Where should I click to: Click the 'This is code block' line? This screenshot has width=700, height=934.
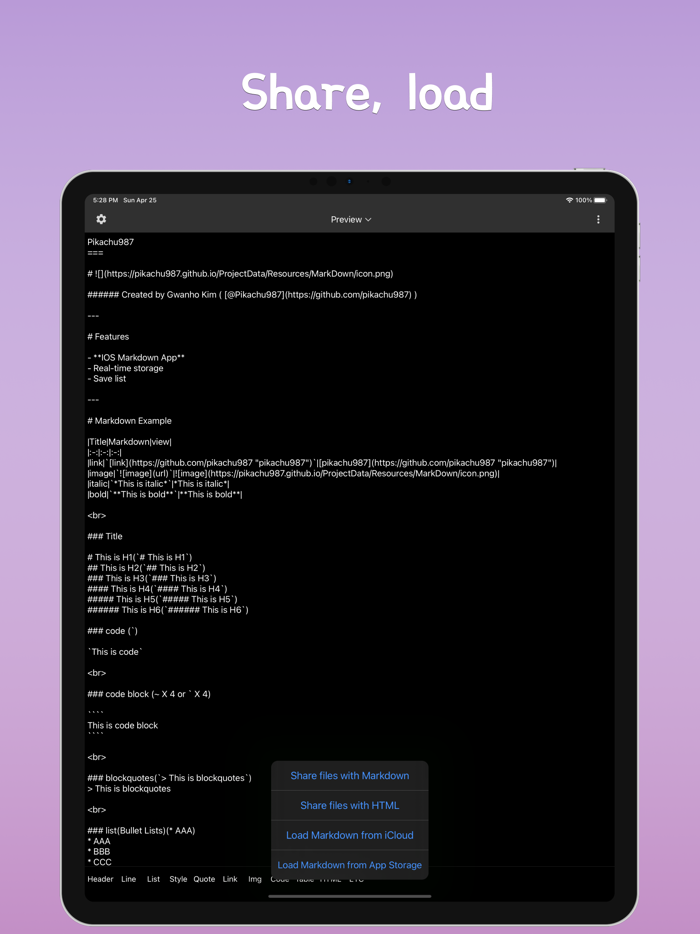(123, 726)
